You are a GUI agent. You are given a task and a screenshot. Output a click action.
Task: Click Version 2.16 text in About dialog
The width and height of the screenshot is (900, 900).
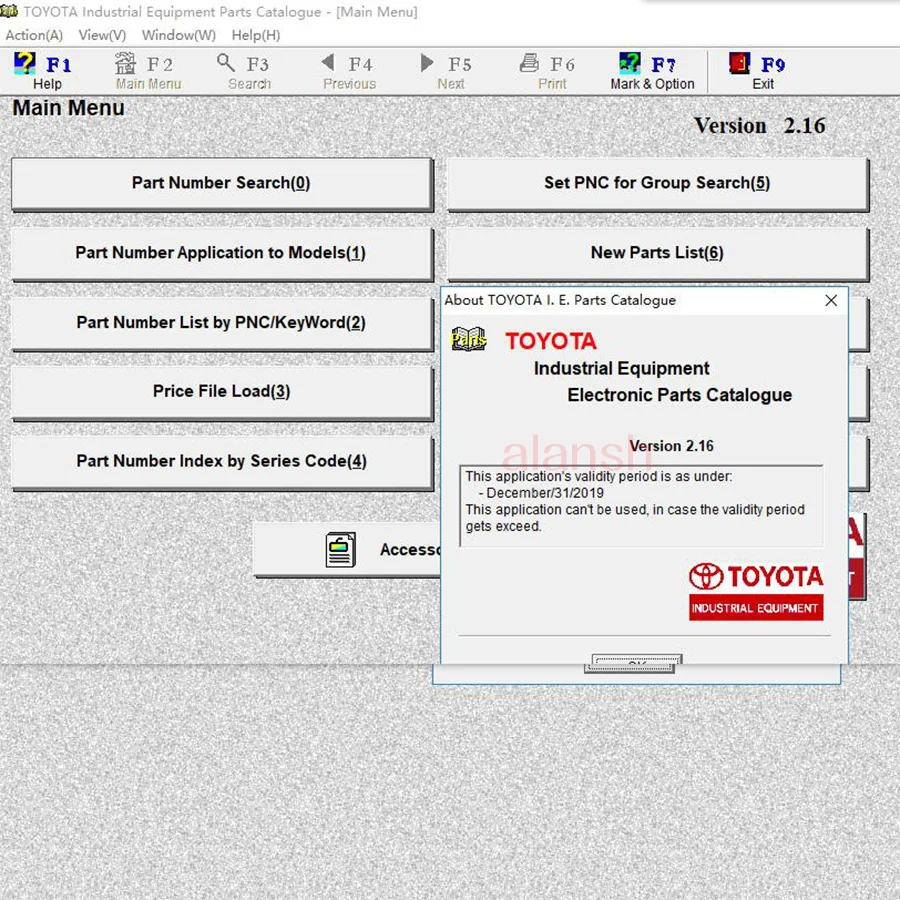tap(671, 446)
